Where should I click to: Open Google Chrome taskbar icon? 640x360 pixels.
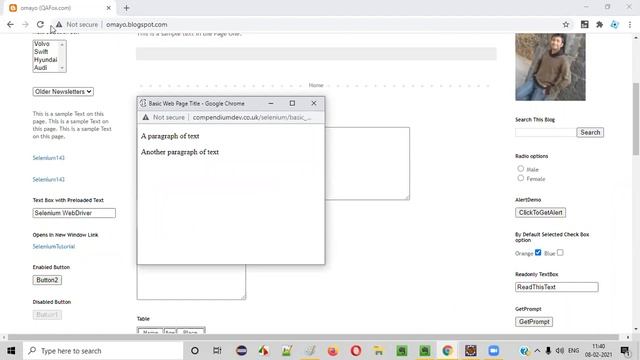447,351
